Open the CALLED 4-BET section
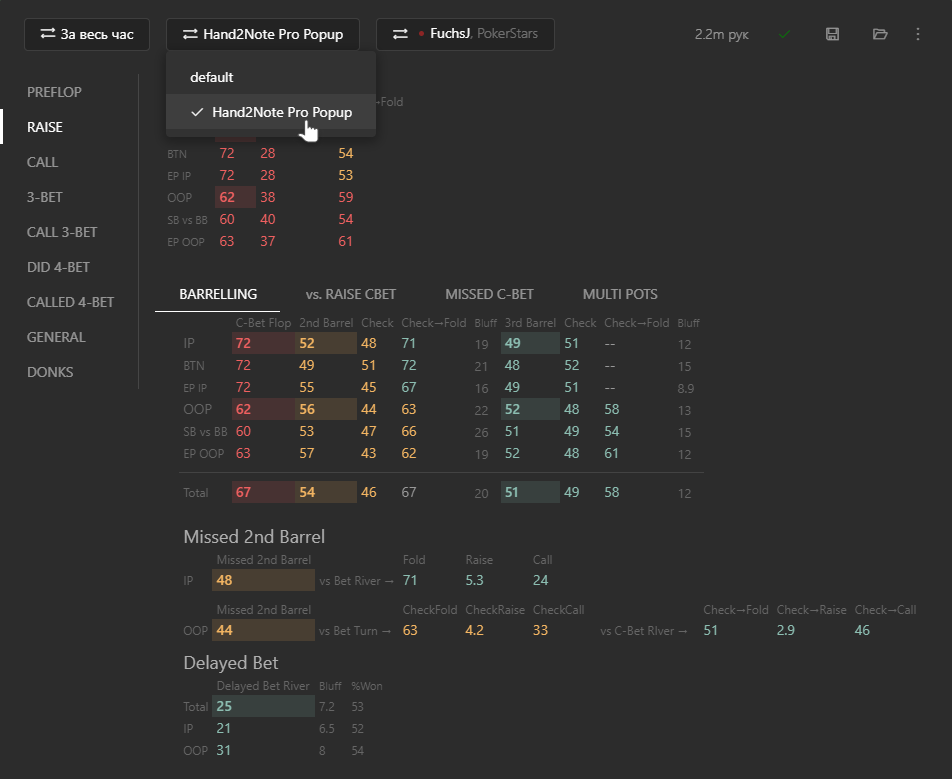 (x=70, y=302)
